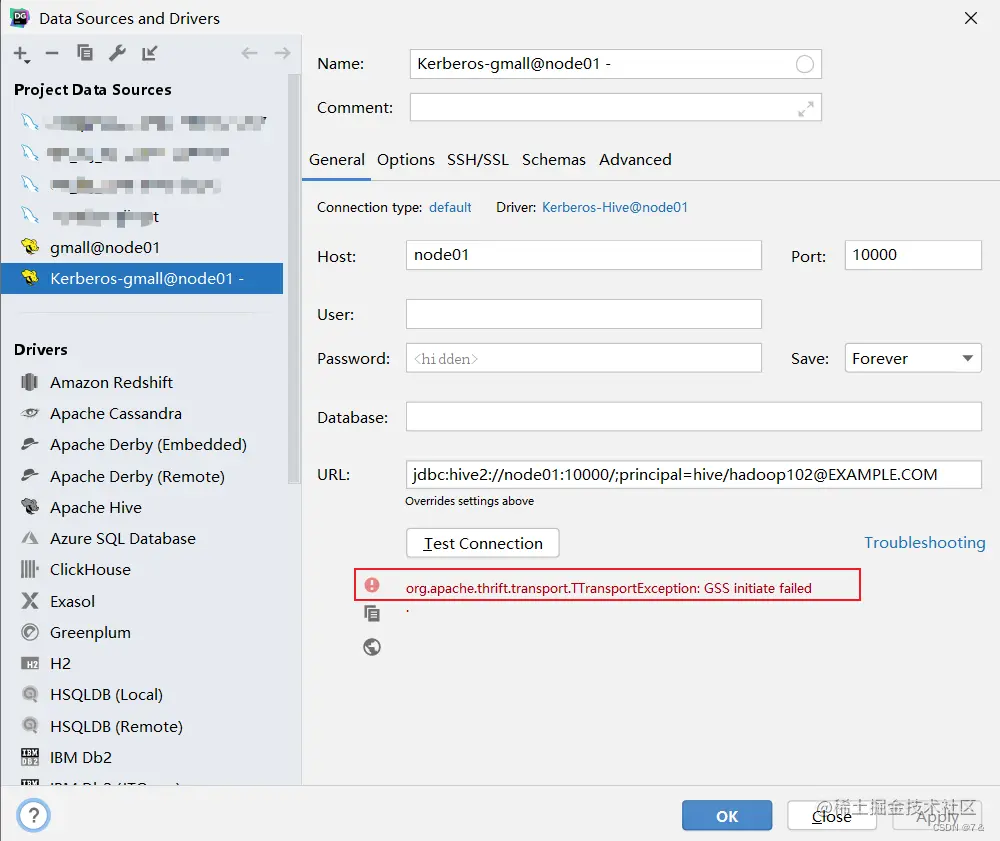Open the Kerberos-Hive@node01 driver link
Screen dimensions: 1000x841
[x=615, y=207]
